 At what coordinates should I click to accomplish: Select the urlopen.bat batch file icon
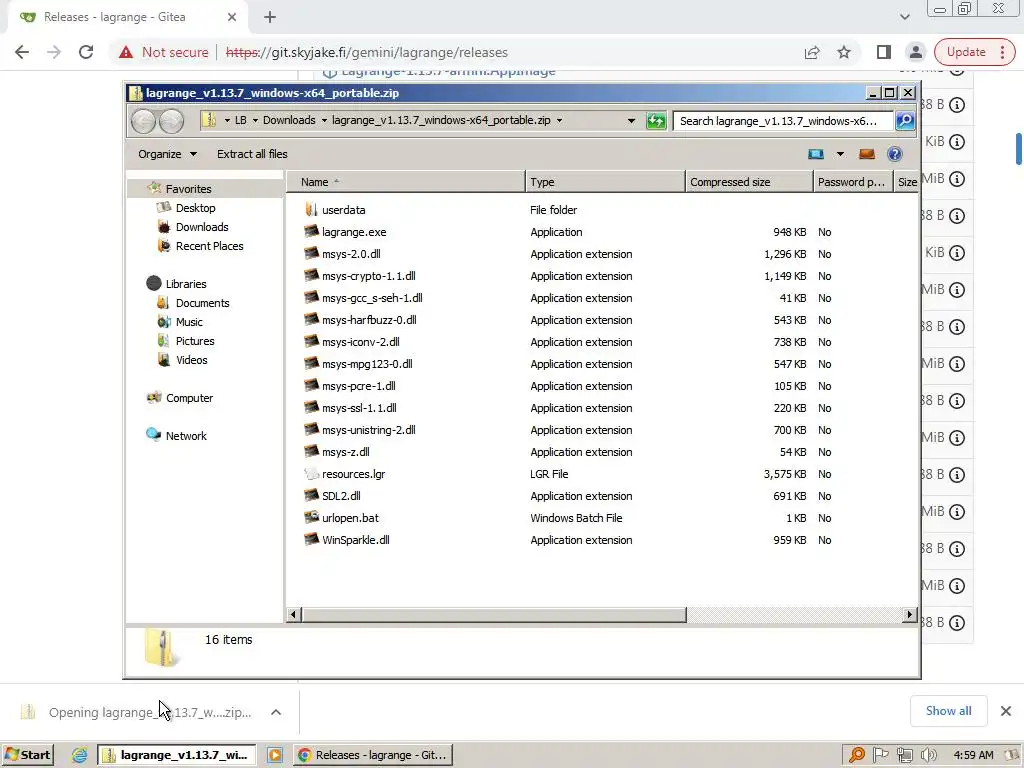coord(311,517)
